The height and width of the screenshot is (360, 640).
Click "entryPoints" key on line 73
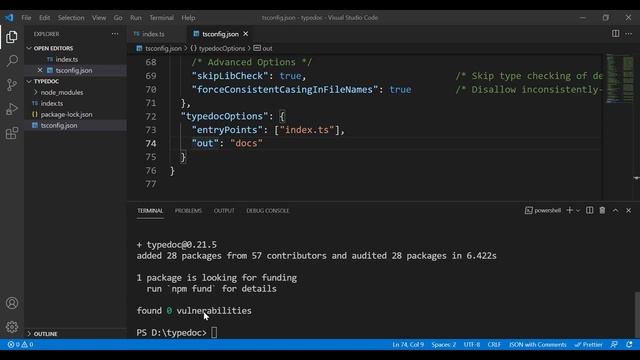(x=227, y=130)
